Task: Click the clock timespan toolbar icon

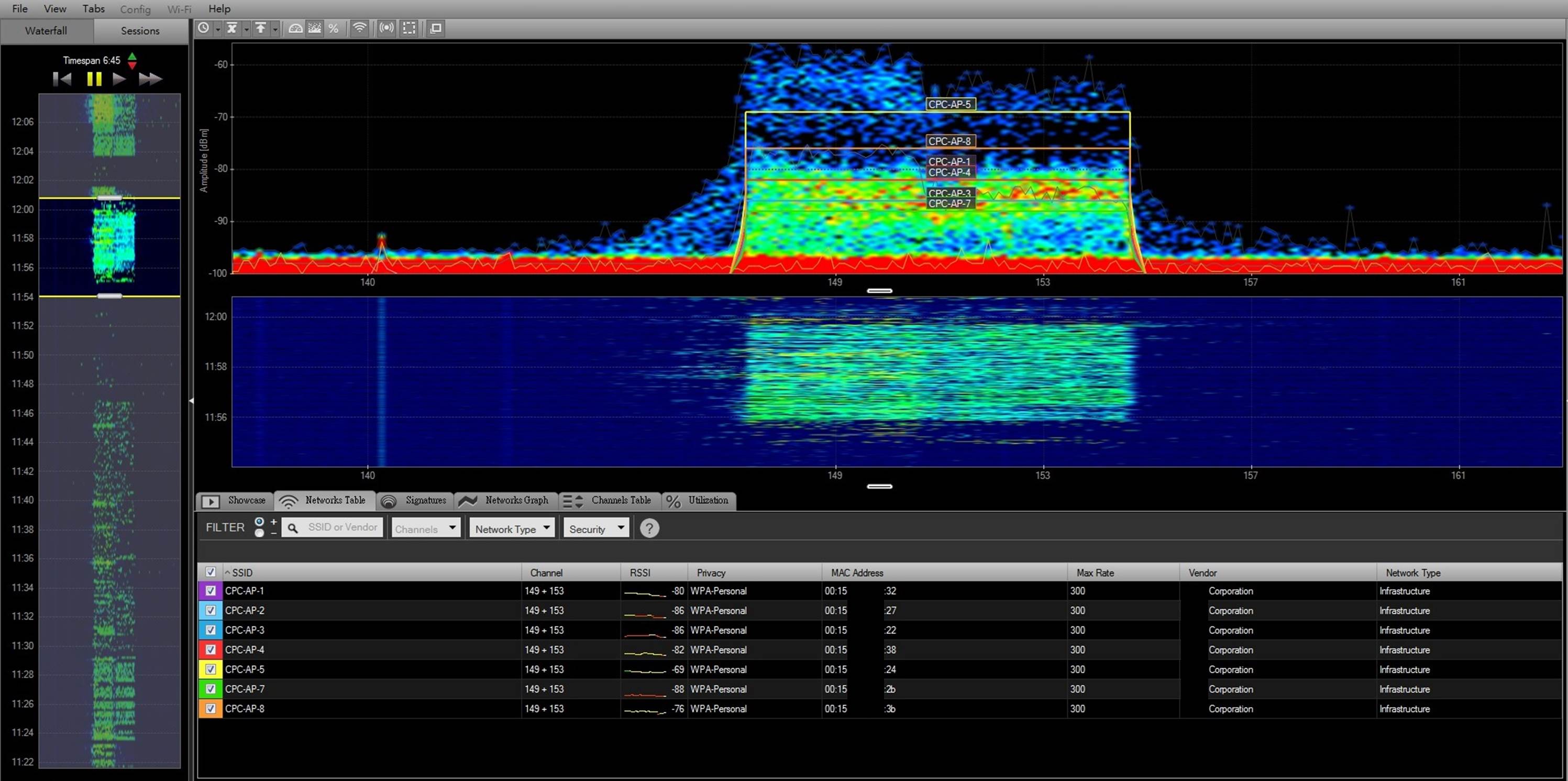Action: 204,28
